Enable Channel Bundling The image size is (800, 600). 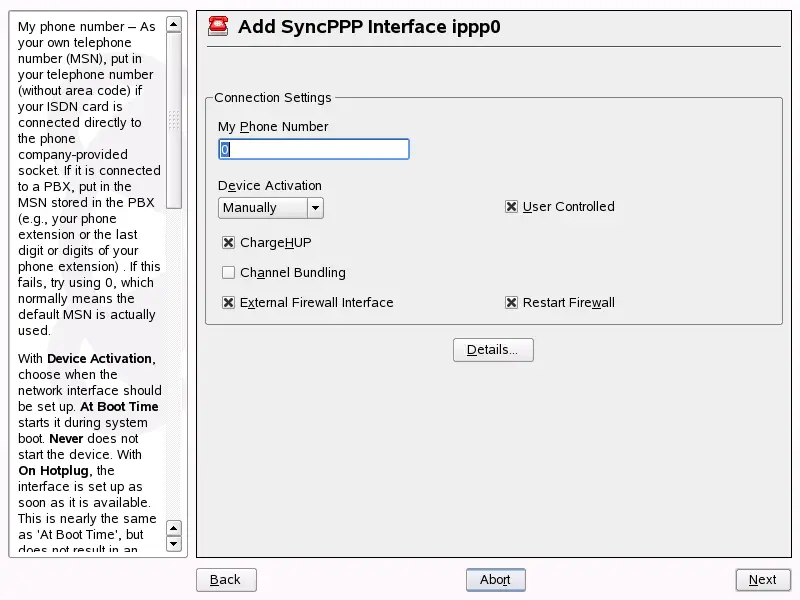click(229, 273)
